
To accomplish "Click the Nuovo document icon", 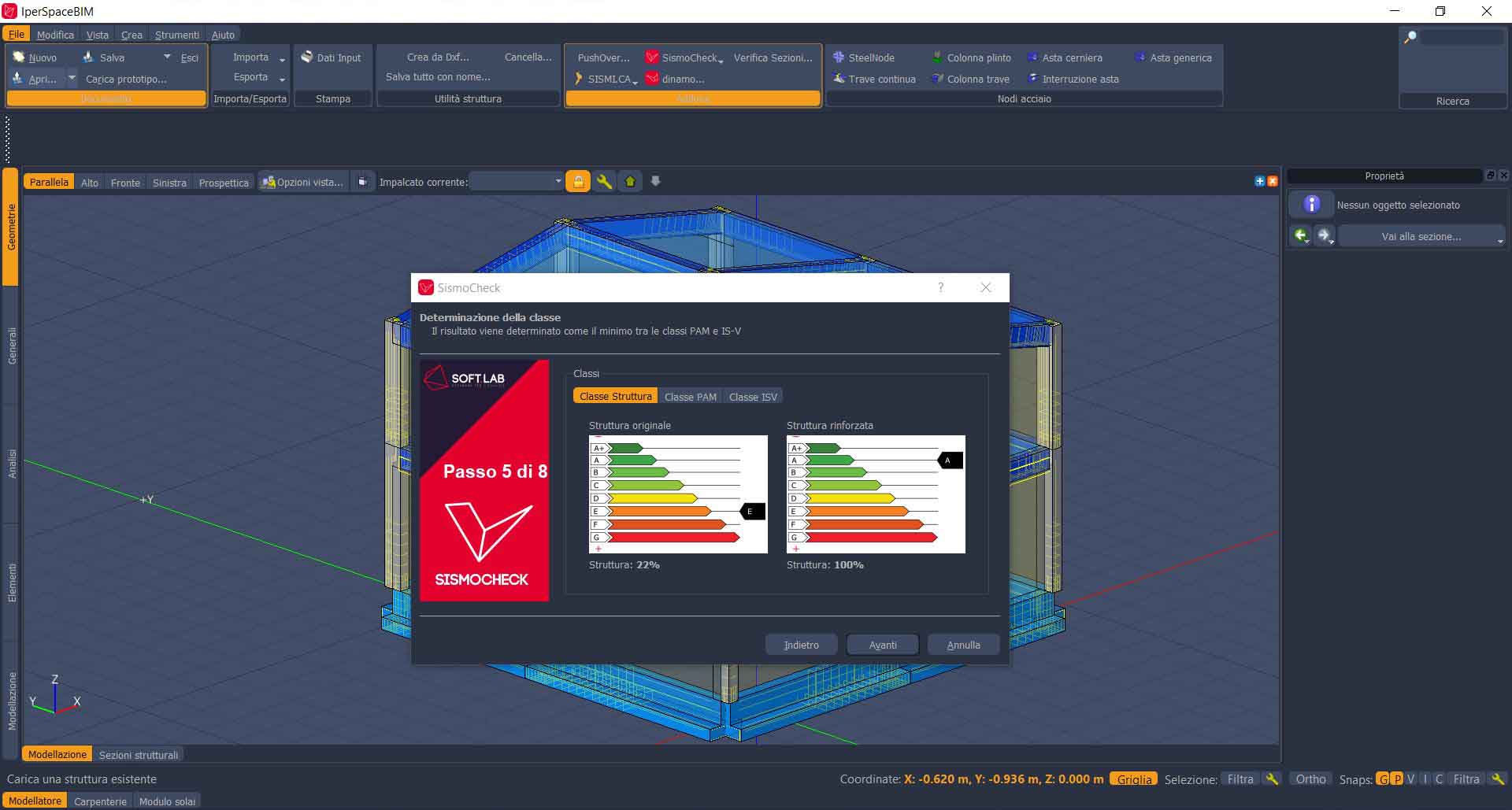I will pyautogui.click(x=19, y=57).
